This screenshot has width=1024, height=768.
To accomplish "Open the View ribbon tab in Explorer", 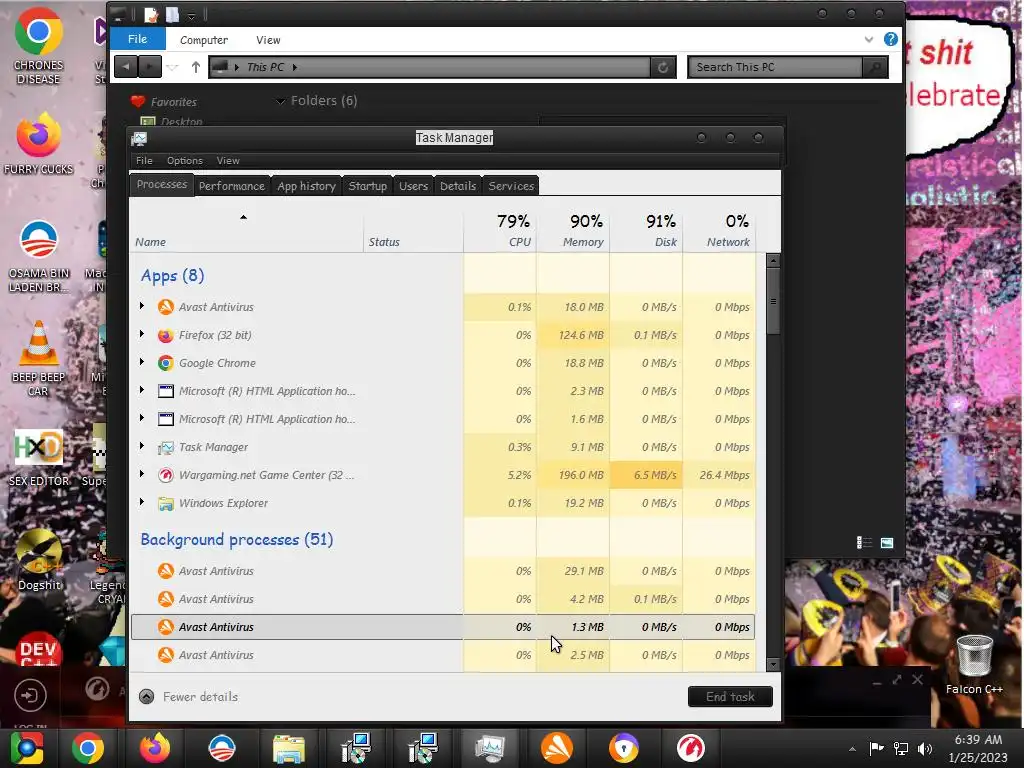I will click(268, 40).
